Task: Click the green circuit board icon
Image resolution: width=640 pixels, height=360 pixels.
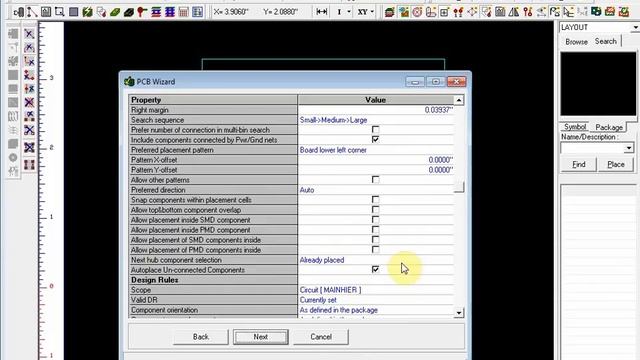Action: point(596,12)
